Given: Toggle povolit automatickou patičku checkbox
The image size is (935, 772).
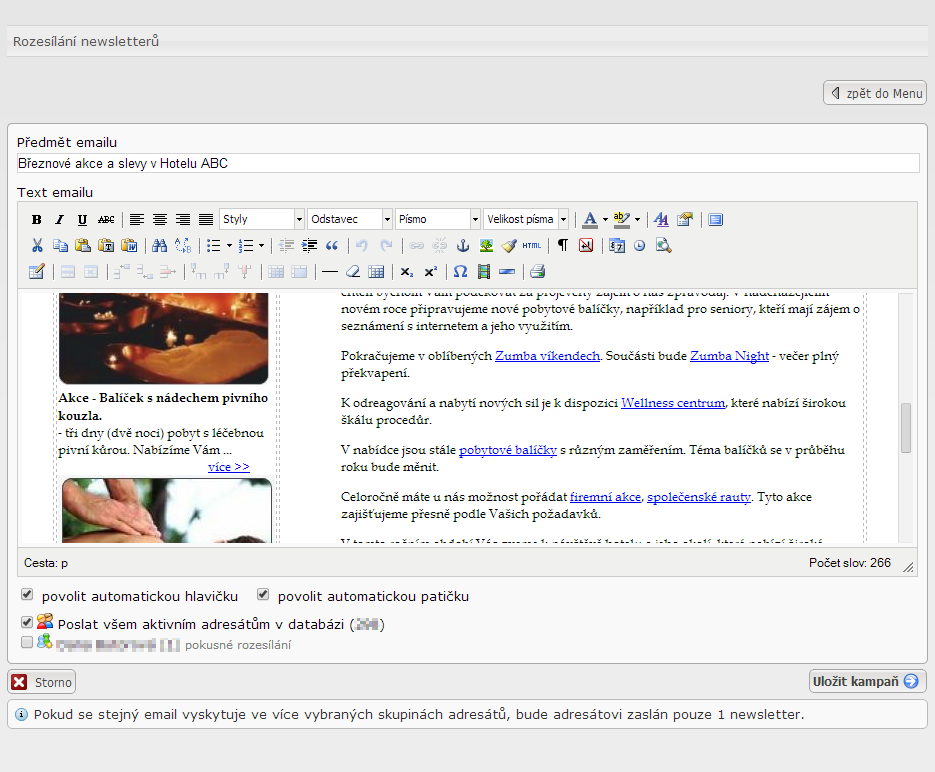Looking at the screenshot, I should coord(263,594).
